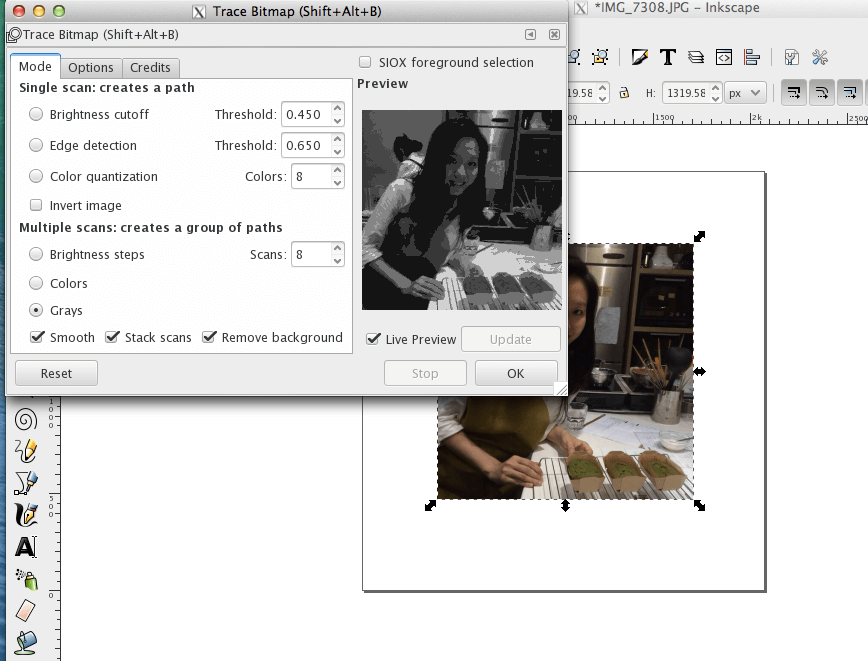Toggle move gradients affect button
Image resolution: width=868 pixels, height=661 pixels.
pyautogui.click(x=850, y=92)
